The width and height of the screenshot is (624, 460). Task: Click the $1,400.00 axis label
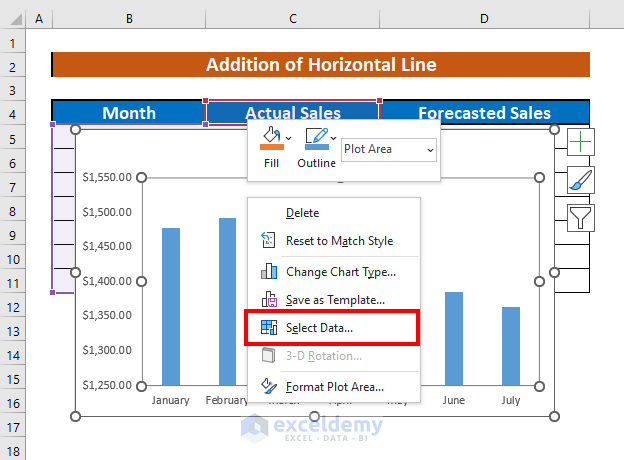click(107, 281)
